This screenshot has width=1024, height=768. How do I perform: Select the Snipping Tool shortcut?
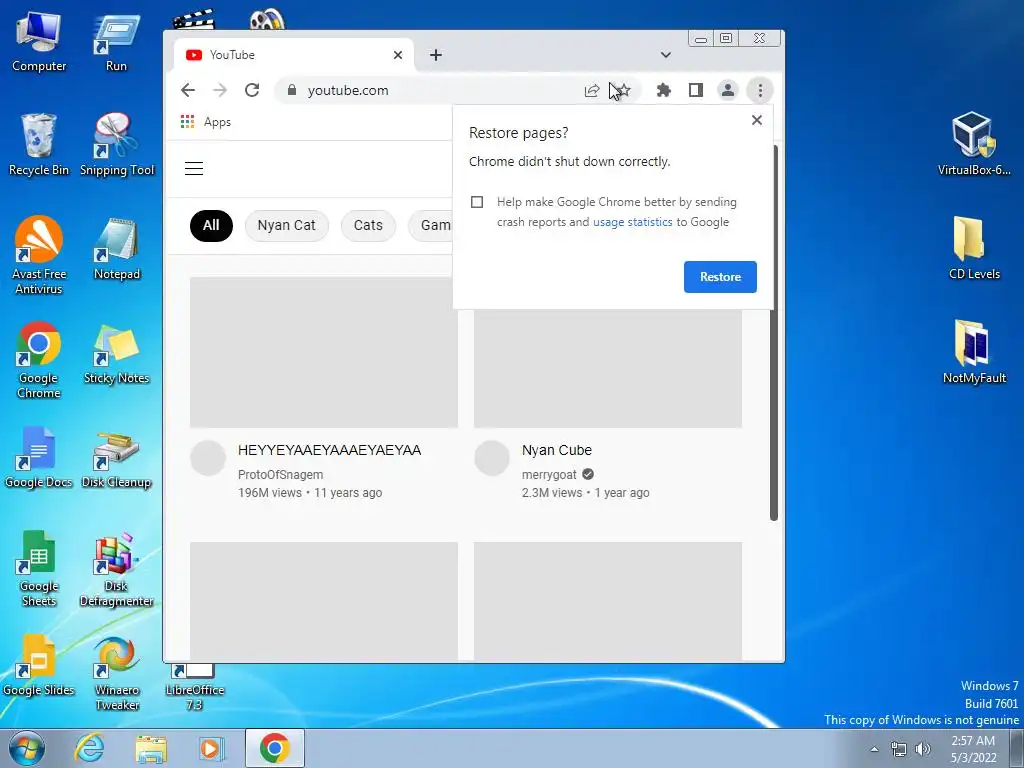tap(117, 145)
